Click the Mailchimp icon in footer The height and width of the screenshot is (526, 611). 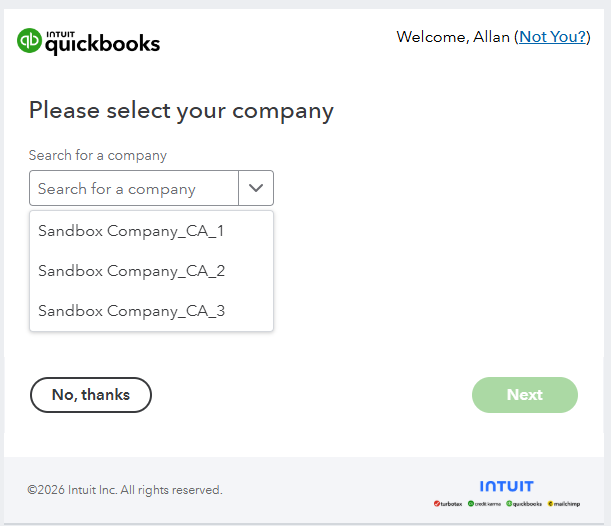coord(563,503)
